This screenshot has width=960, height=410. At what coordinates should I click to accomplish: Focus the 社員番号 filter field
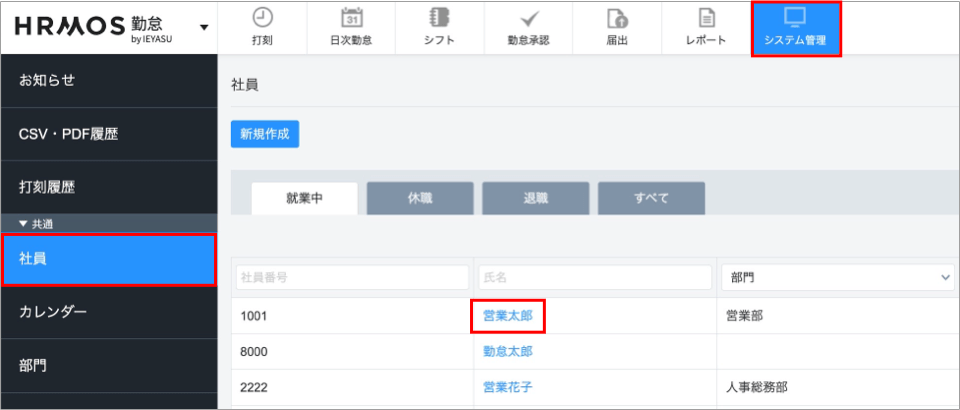(352, 277)
